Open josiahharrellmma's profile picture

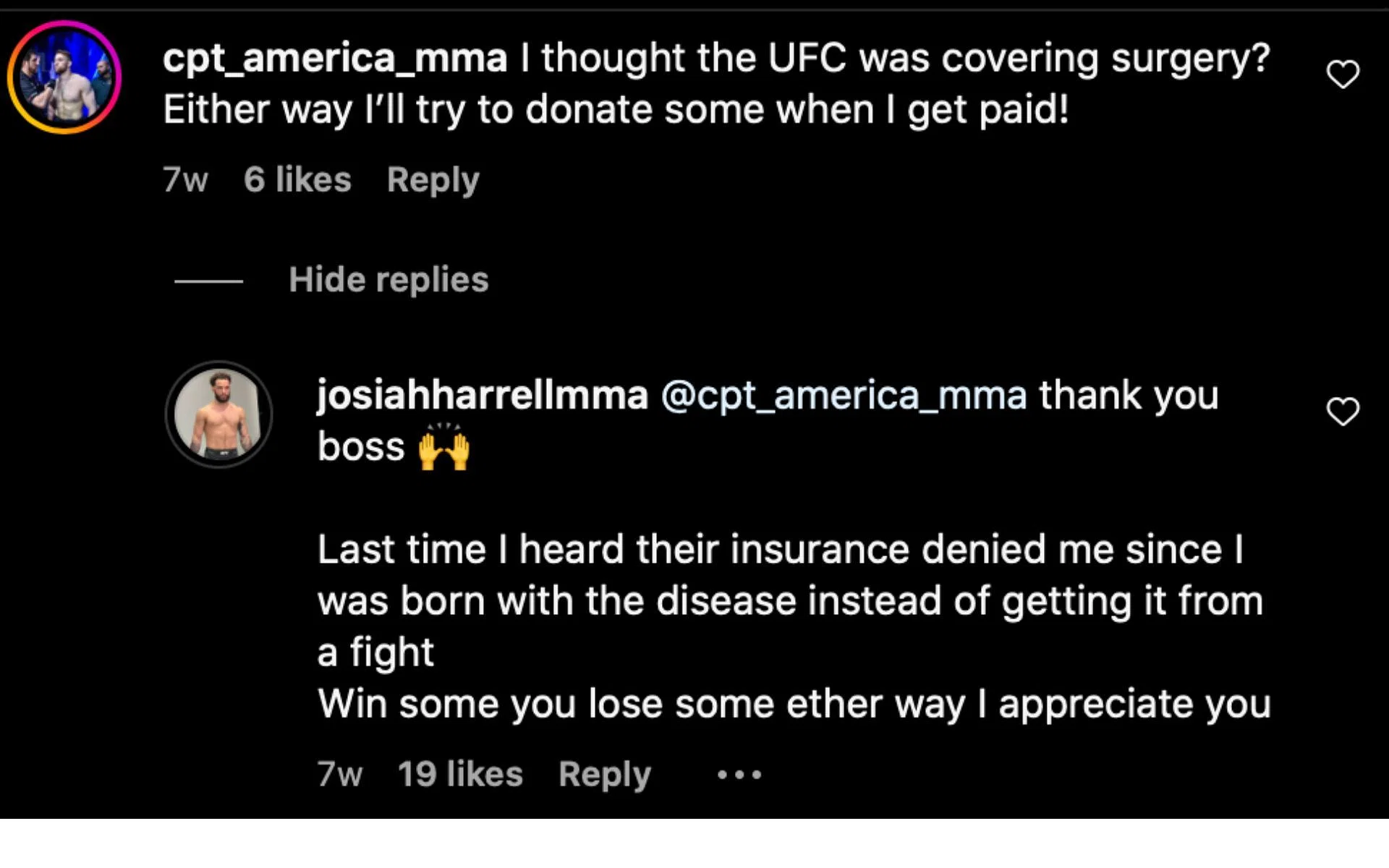tap(219, 414)
